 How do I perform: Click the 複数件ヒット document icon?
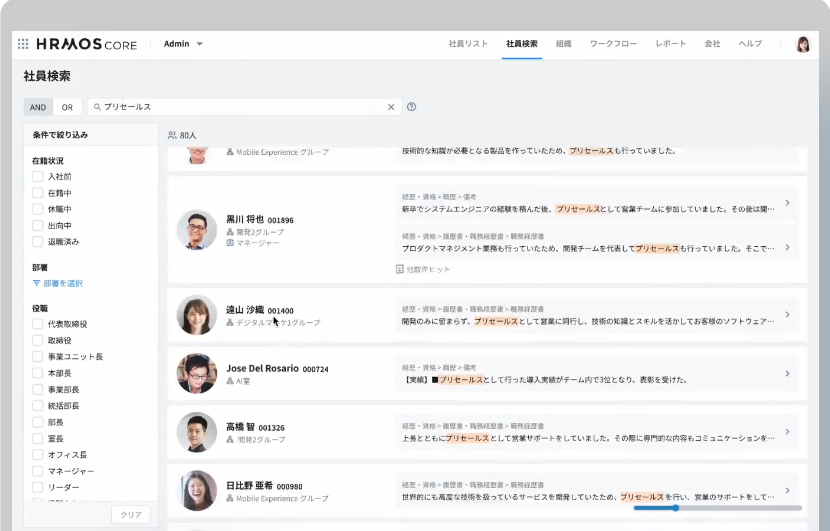399,269
